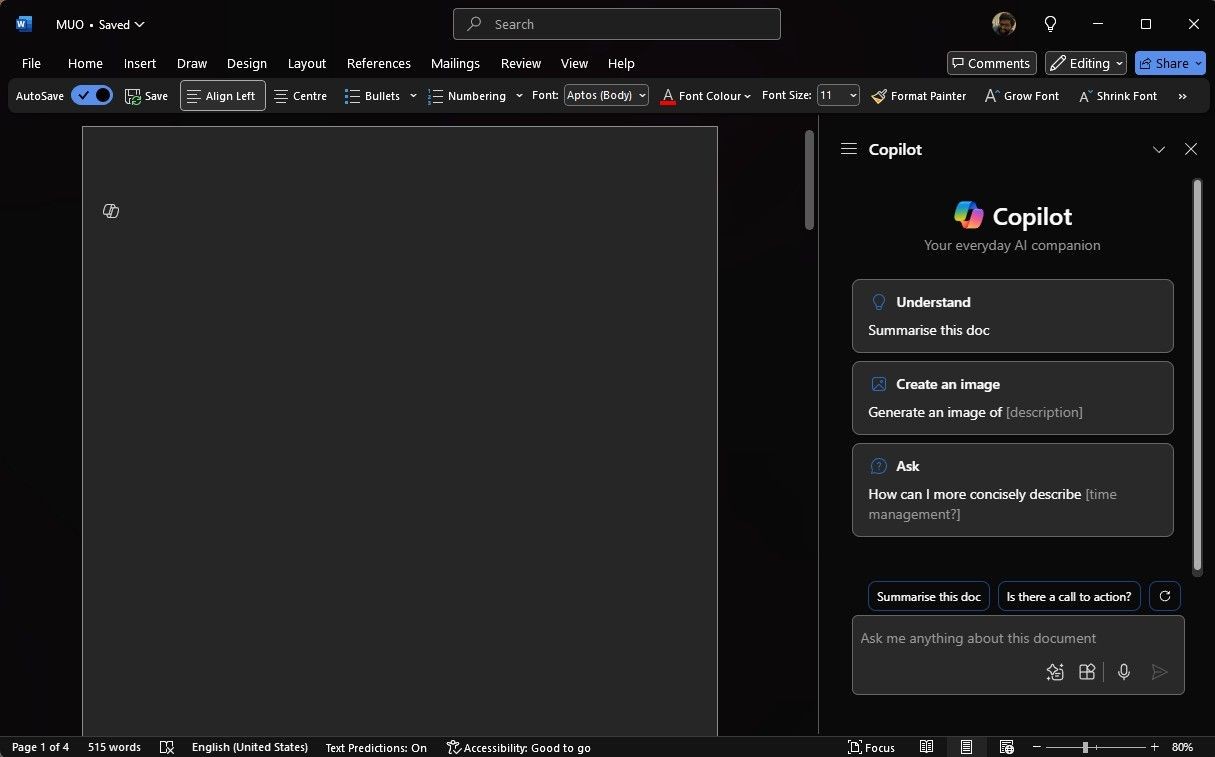Open the File menu
This screenshot has width=1215, height=757.
(x=31, y=63)
